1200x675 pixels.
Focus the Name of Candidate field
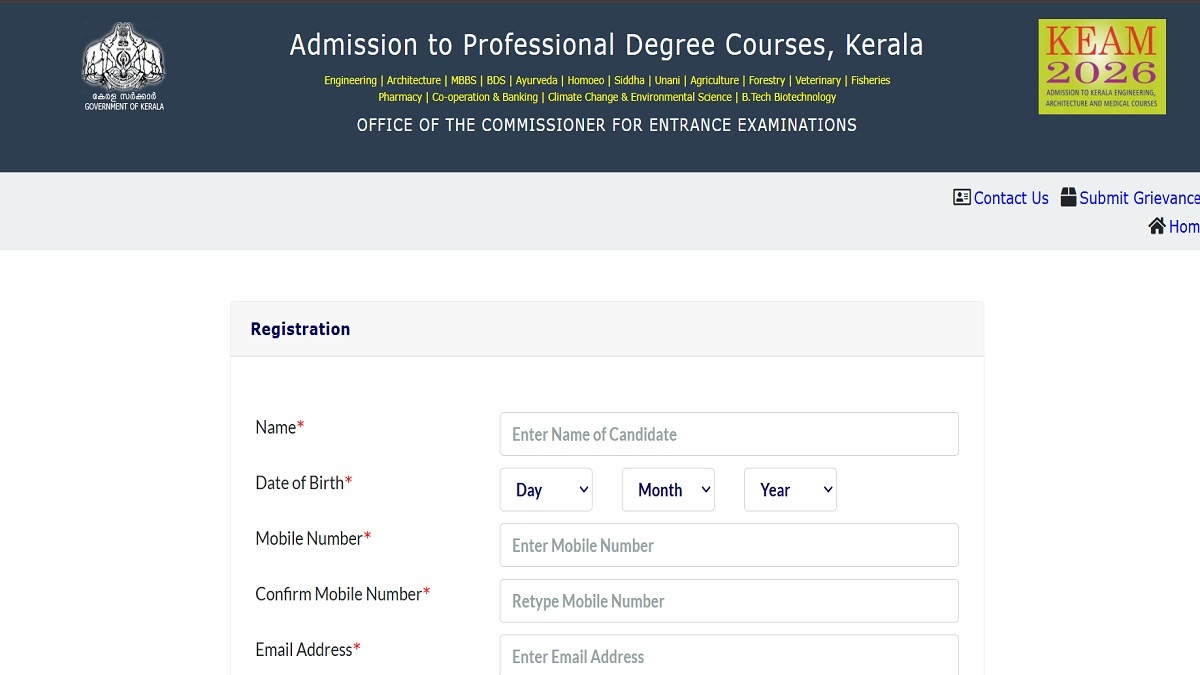coord(729,434)
